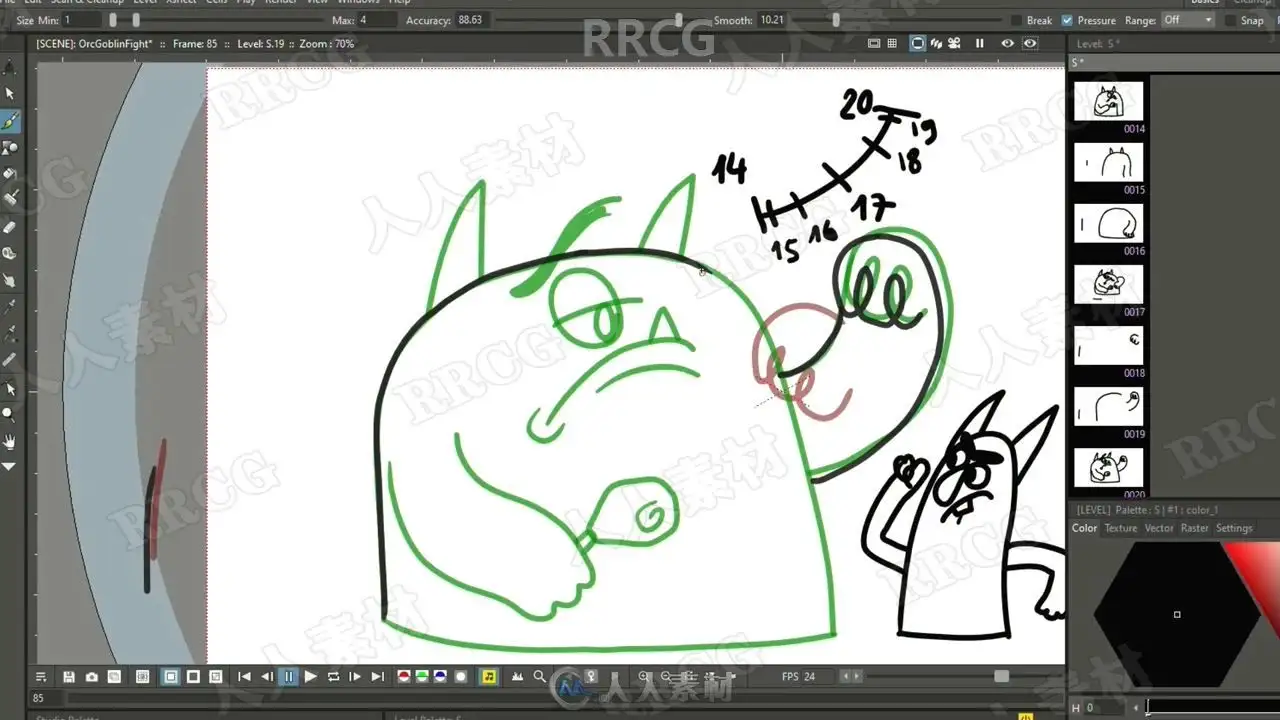1280x720 pixels.
Task: Select level strip thumbnail 0015
Action: coord(1108,163)
